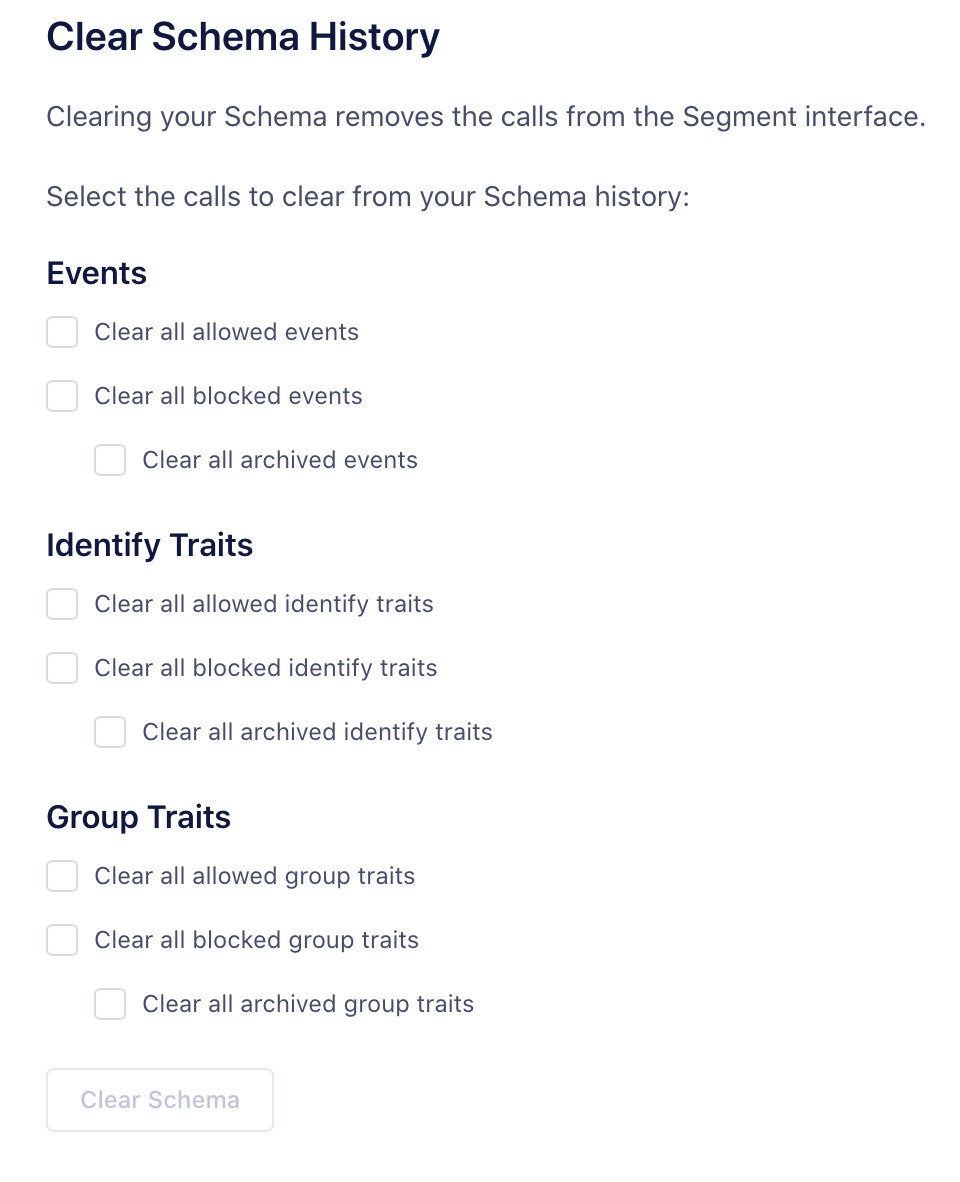Select the Clear all archived events label
Image resolution: width=960 pixels, height=1182 pixels.
point(279,460)
